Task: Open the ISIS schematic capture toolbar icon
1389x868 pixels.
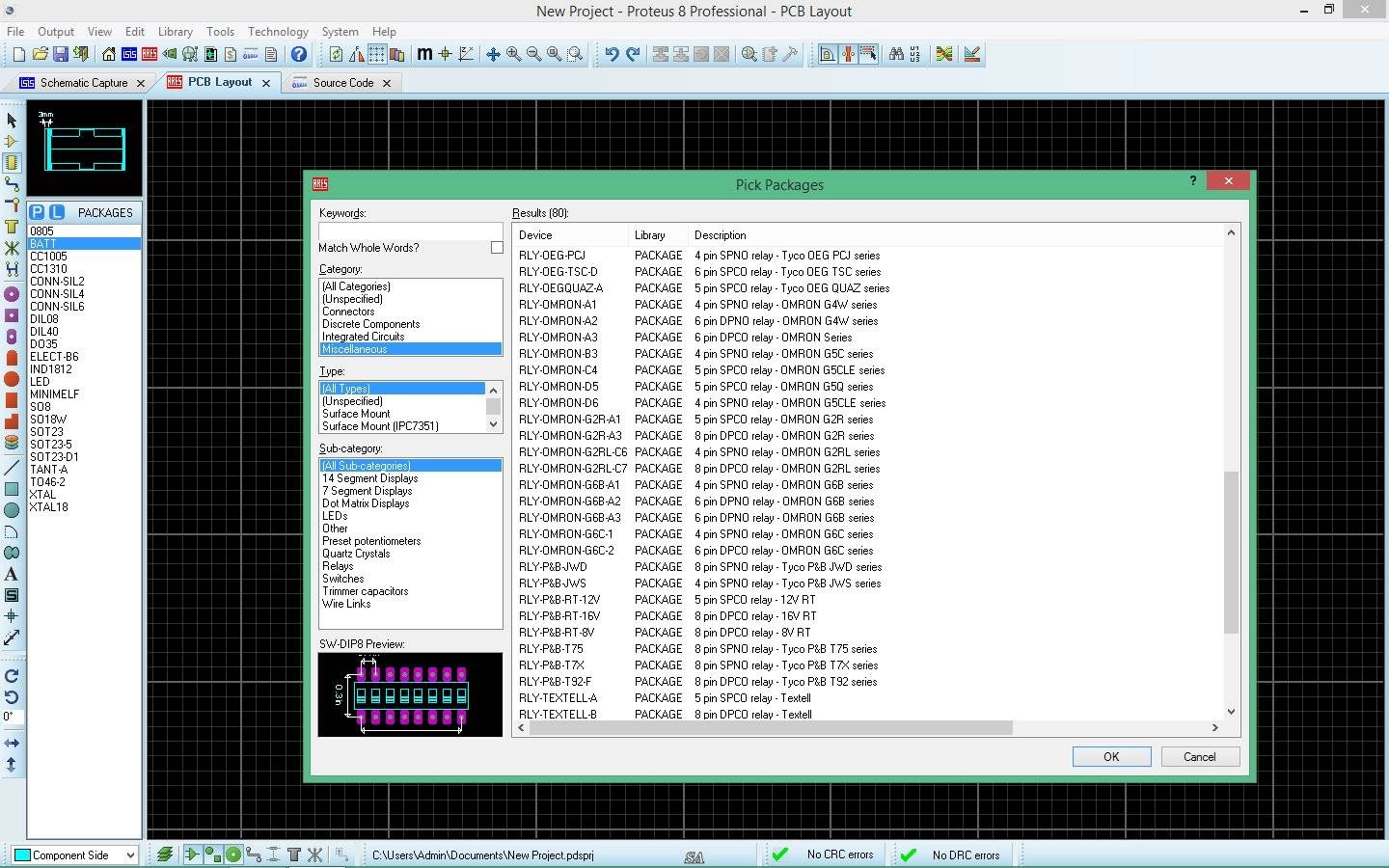Action: click(129, 54)
